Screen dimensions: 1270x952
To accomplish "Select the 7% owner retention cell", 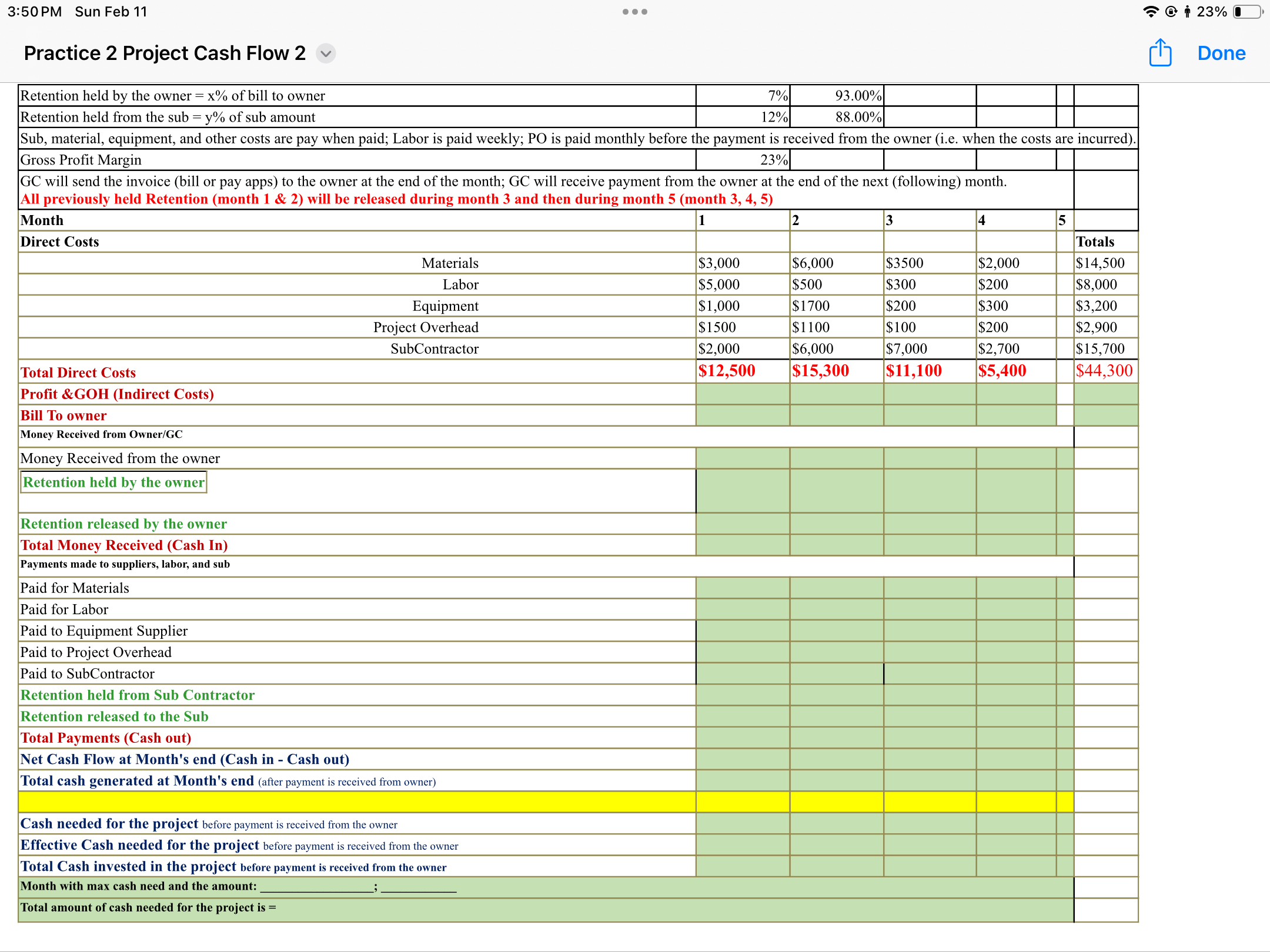I will [x=743, y=96].
